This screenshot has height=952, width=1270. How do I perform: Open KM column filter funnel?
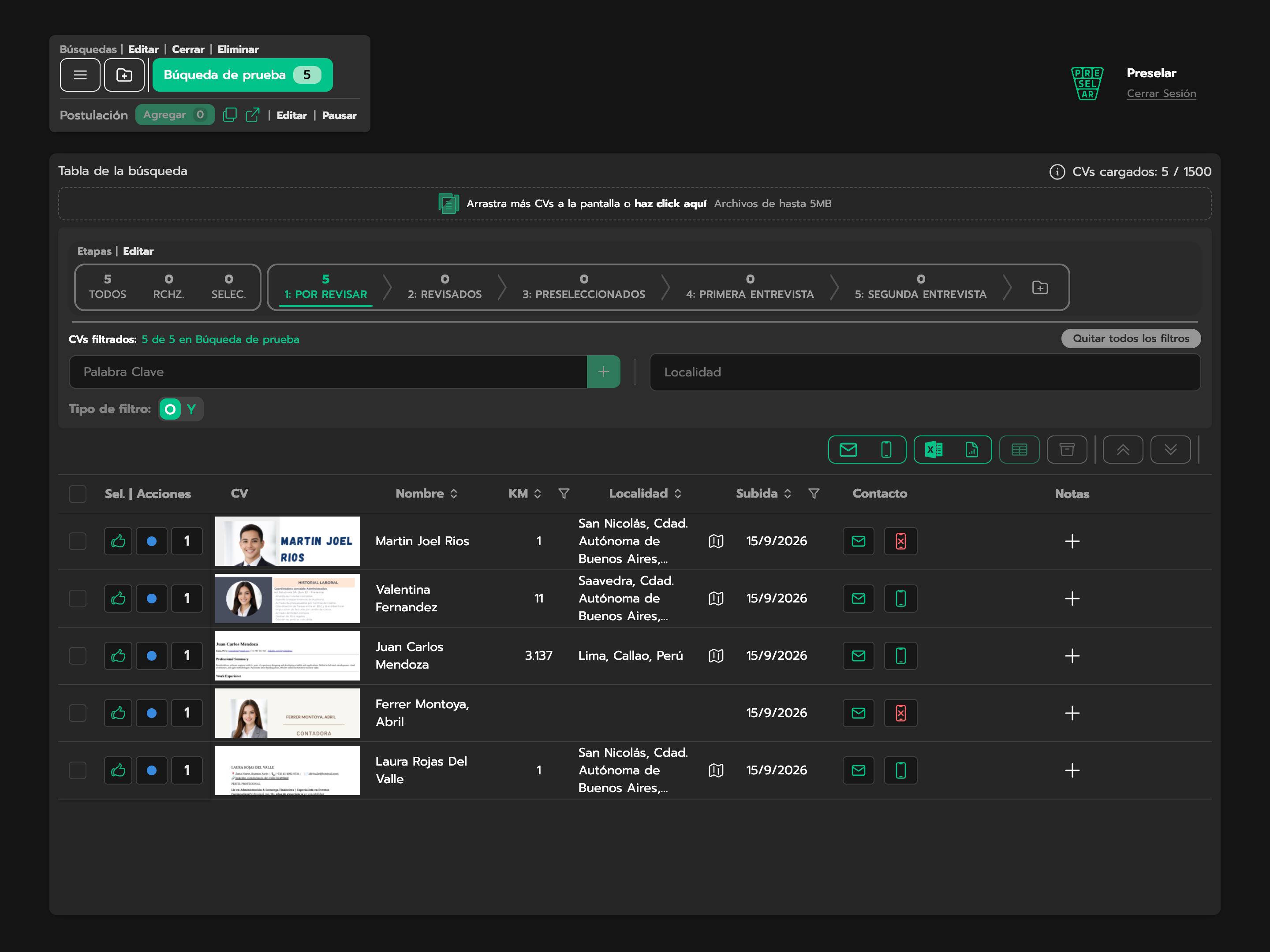(564, 494)
